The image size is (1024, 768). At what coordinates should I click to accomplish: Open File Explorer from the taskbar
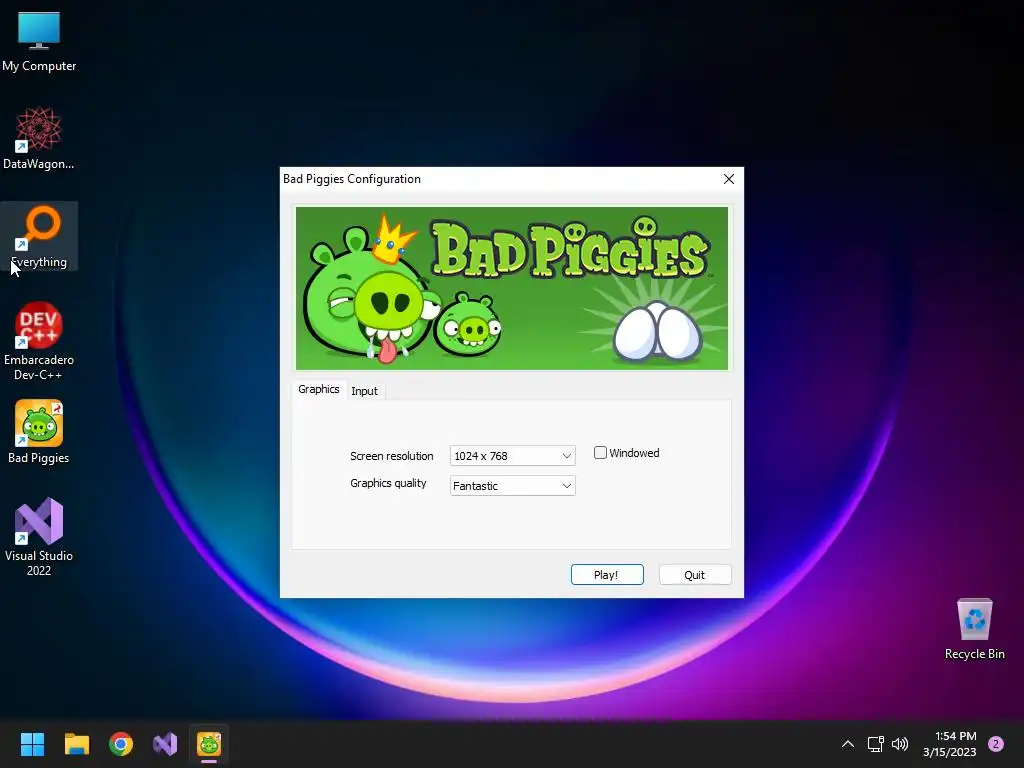[x=76, y=744]
